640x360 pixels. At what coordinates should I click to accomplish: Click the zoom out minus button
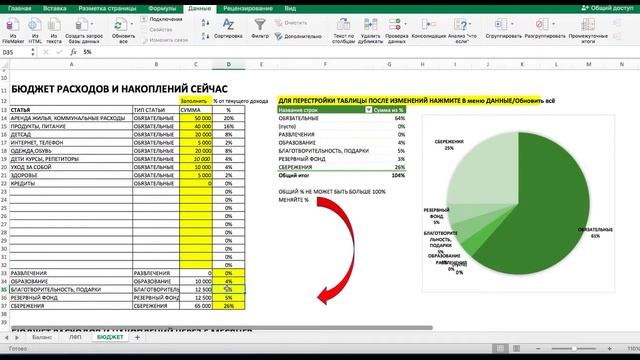tap(538, 348)
